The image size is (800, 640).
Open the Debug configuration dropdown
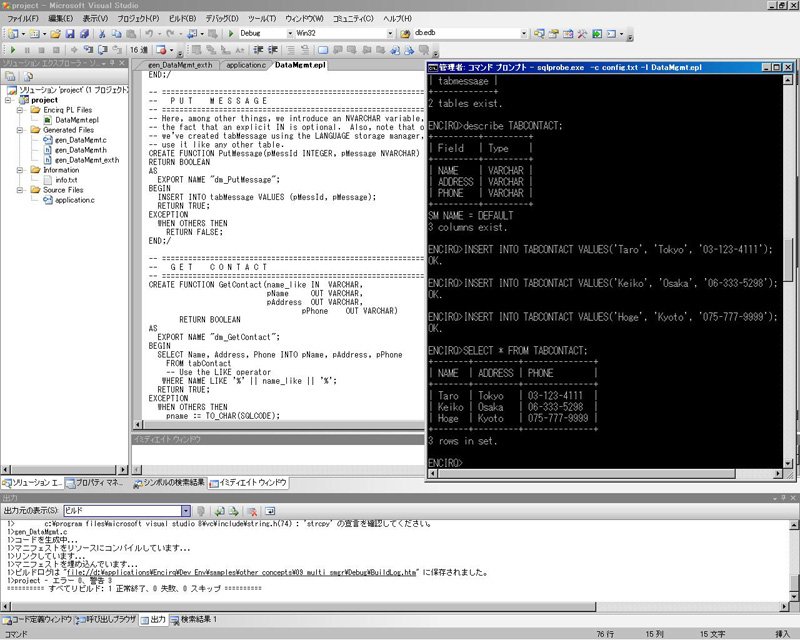click(x=290, y=34)
